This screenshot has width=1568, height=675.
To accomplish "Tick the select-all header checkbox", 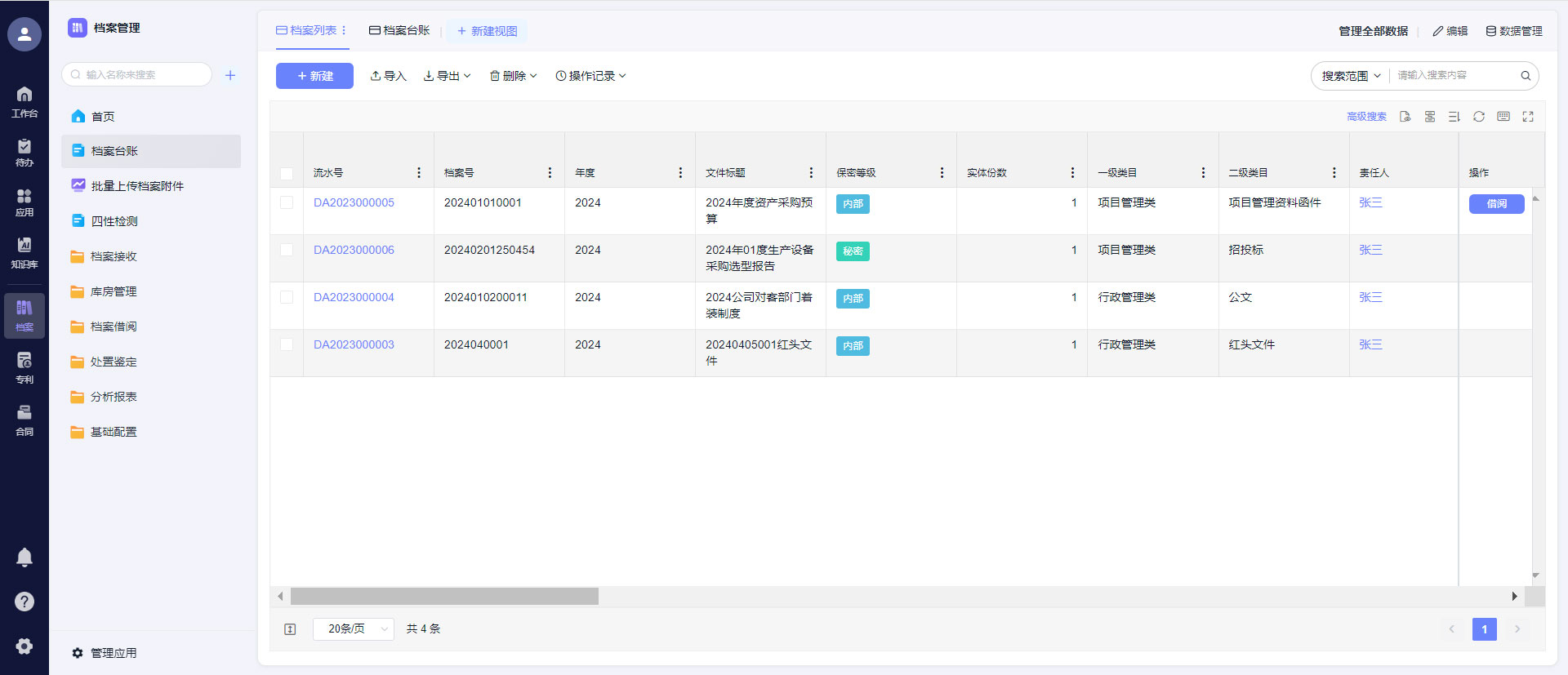I will (287, 173).
